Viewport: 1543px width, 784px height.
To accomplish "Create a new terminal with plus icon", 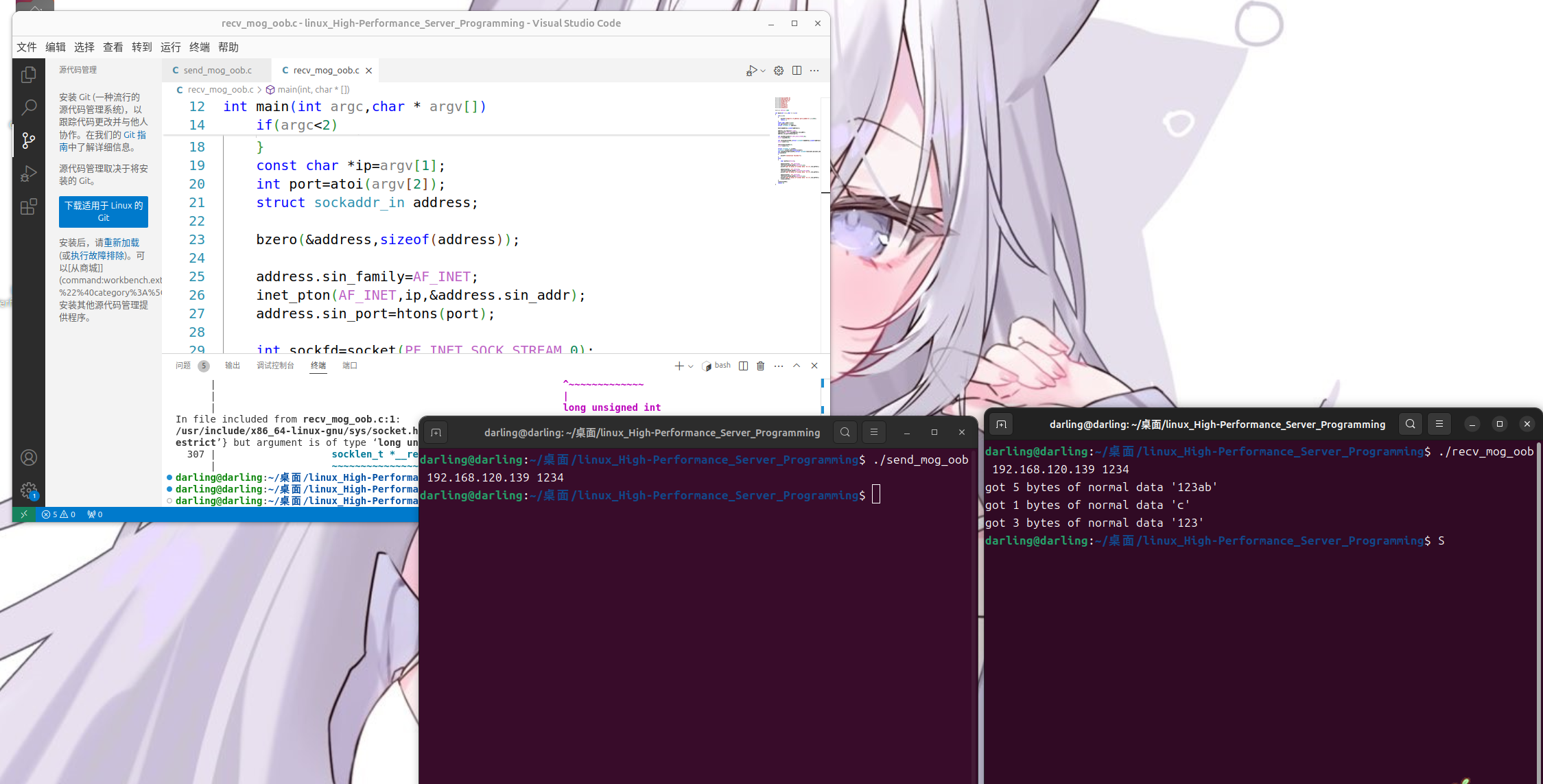I will click(679, 366).
